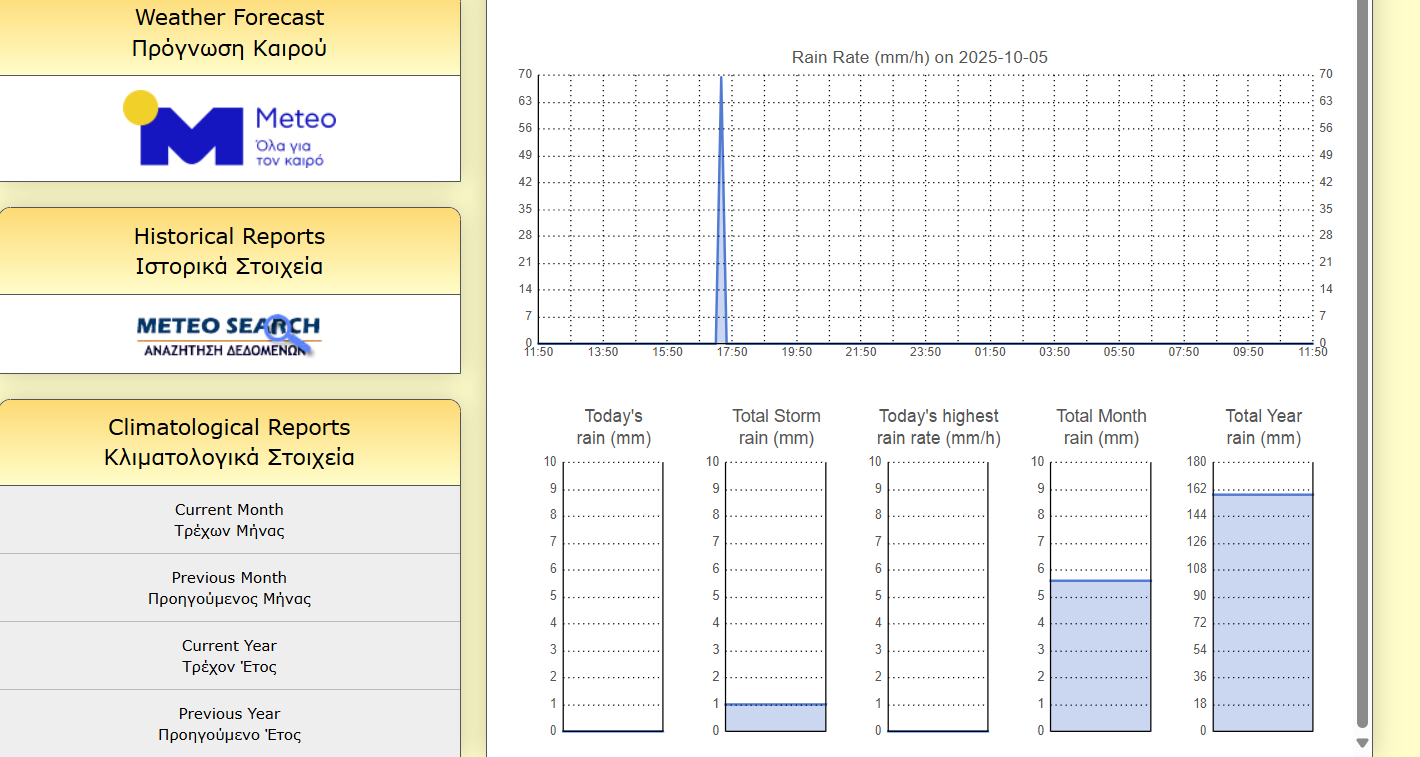
Task: Click the Total Storm rain (mm) label
Action: pos(776,427)
